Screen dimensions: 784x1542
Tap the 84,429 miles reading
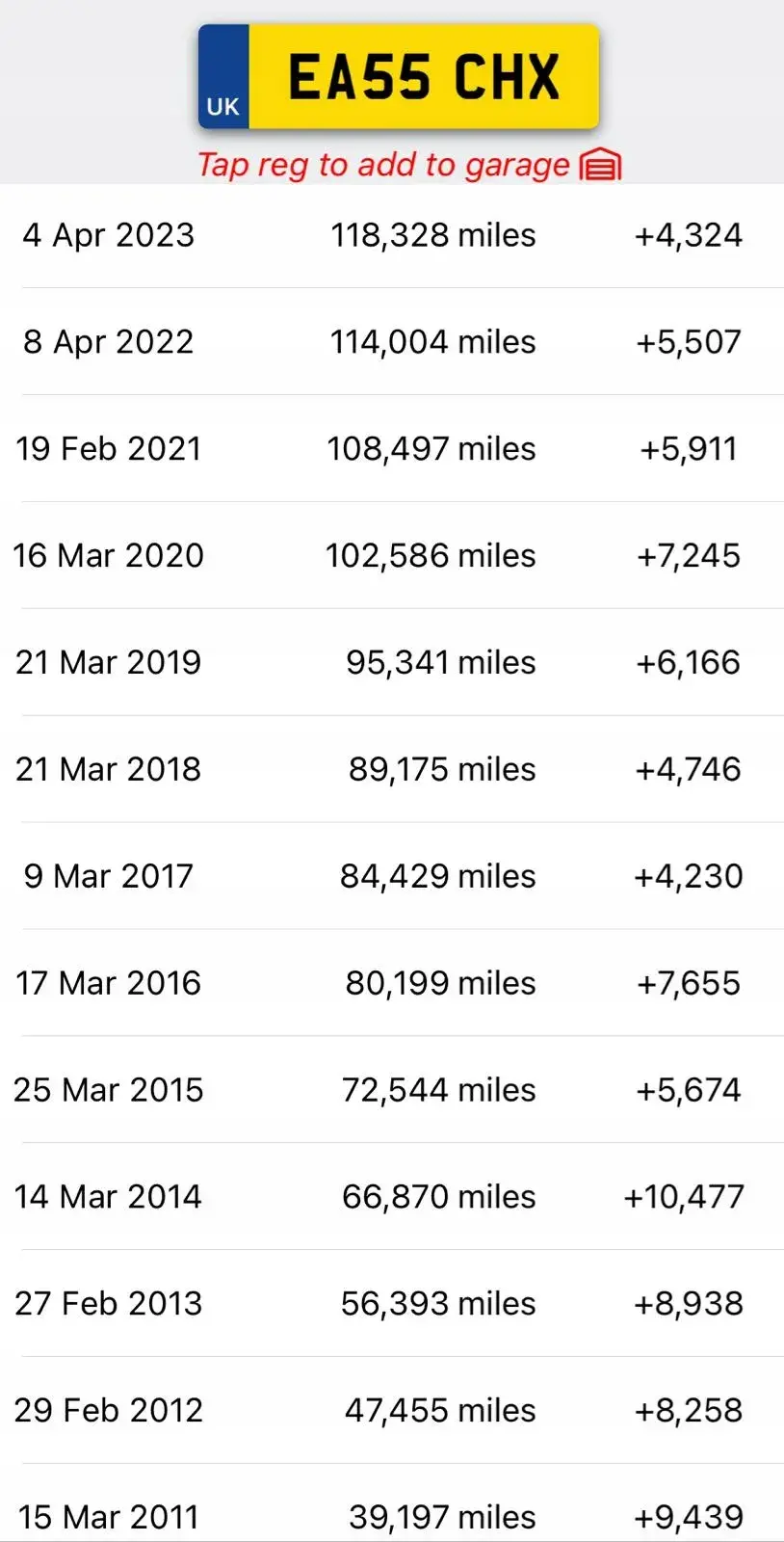click(x=437, y=877)
